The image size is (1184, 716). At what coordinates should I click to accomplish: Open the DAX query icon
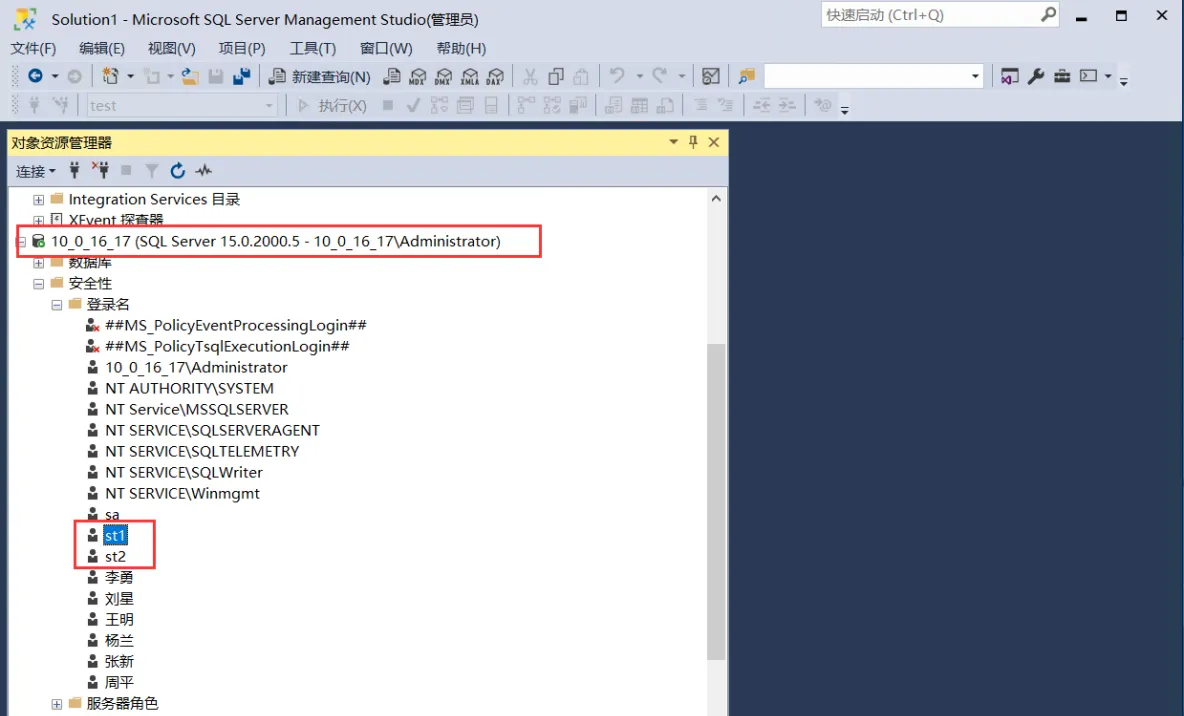coord(495,76)
